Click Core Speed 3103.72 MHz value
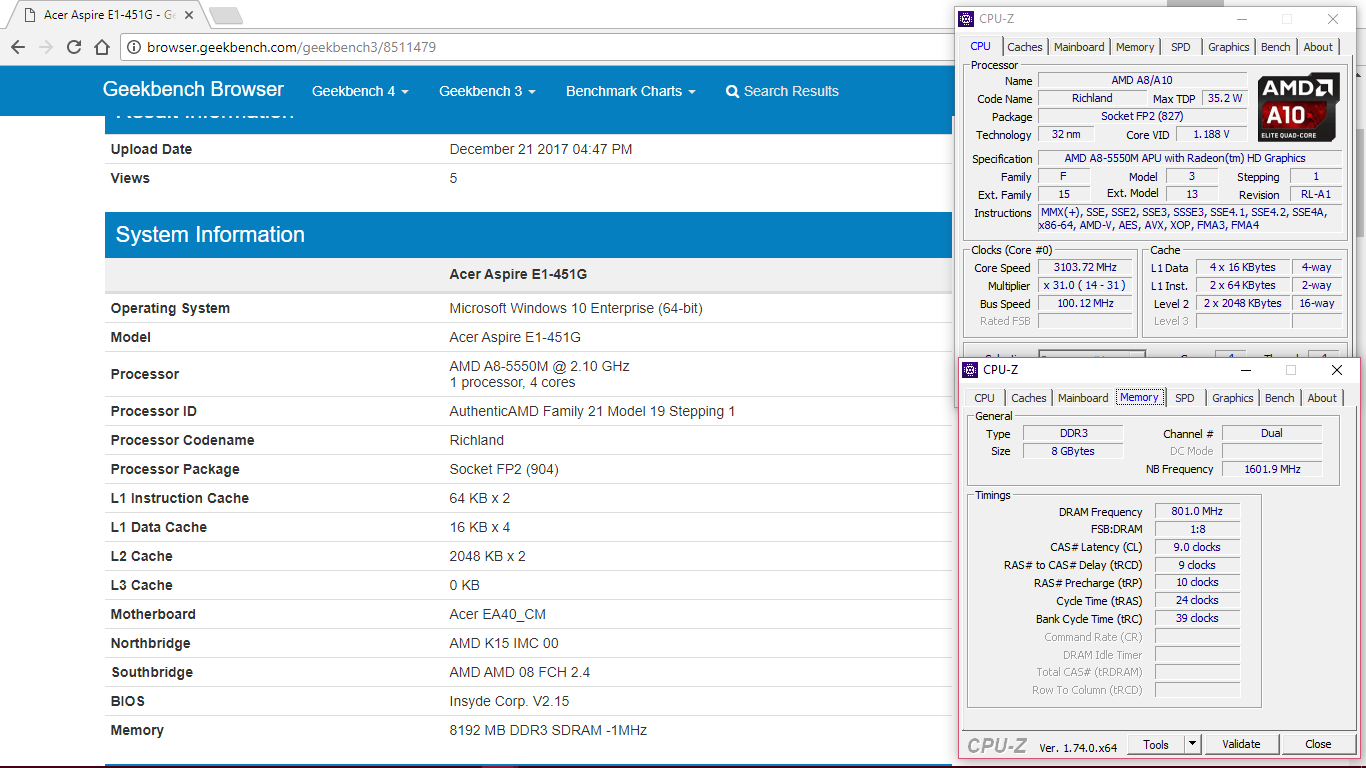 click(1085, 267)
